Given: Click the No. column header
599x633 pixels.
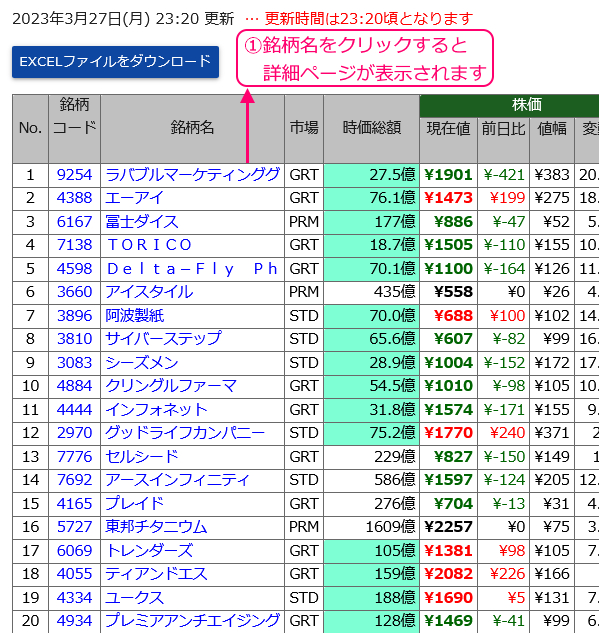Looking at the screenshot, I should click(x=30, y=128).
